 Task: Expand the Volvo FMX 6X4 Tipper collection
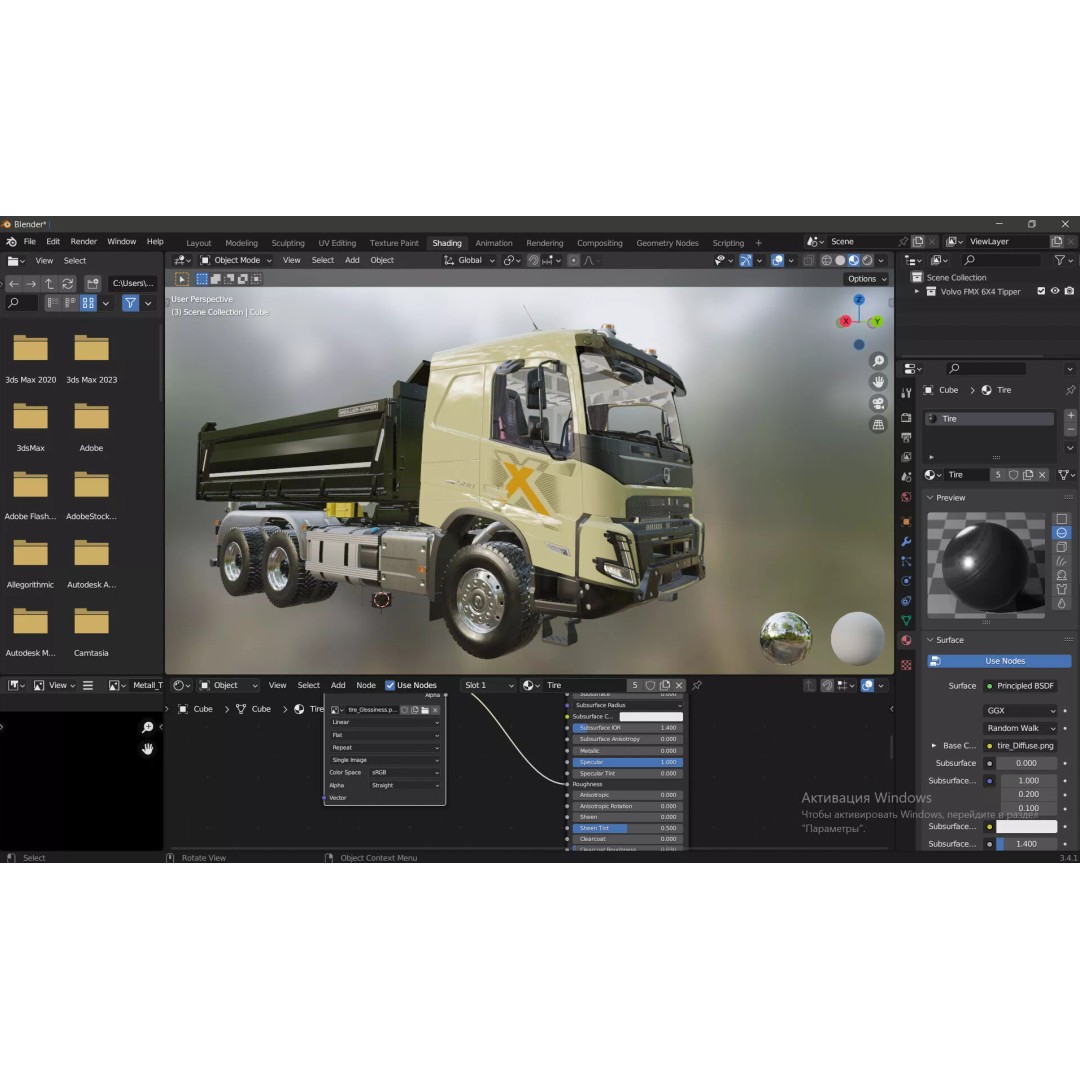pos(917,291)
